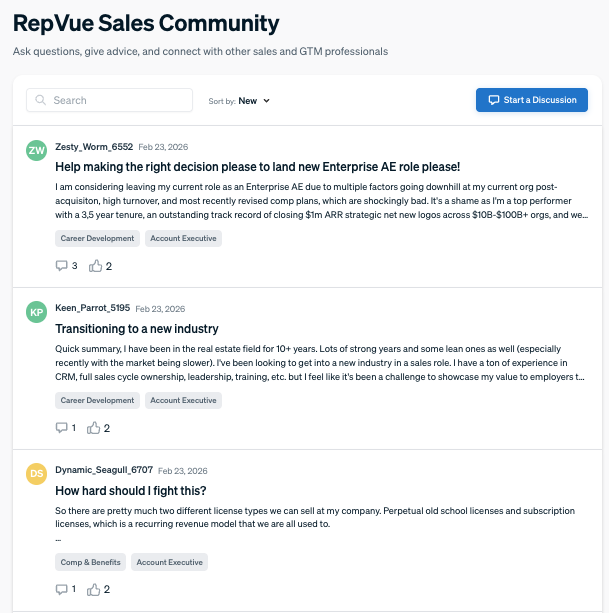Screen dimensions: 609x613
Task: Open the DS avatar of Dynamic_Seagull_6707
Action: [36, 474]
